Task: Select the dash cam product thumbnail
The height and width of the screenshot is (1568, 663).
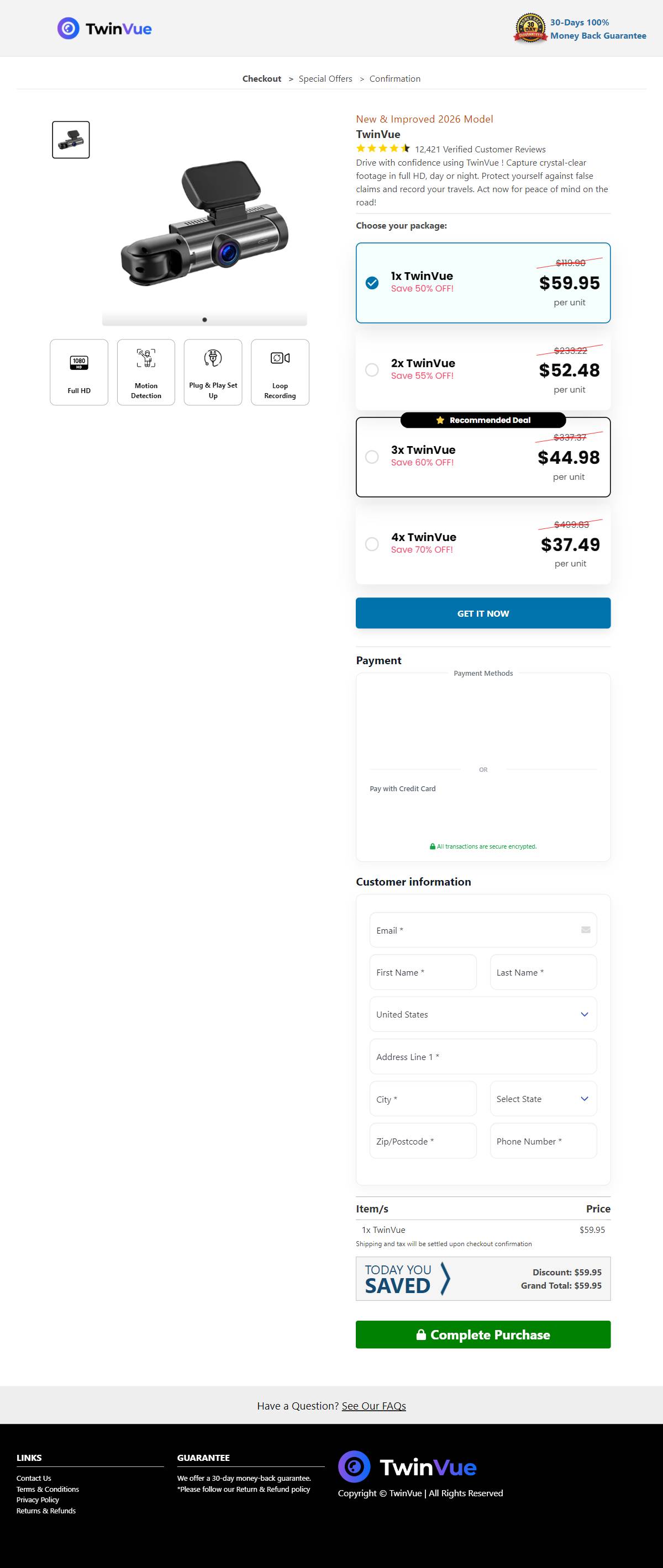Action: click(71, 140)
